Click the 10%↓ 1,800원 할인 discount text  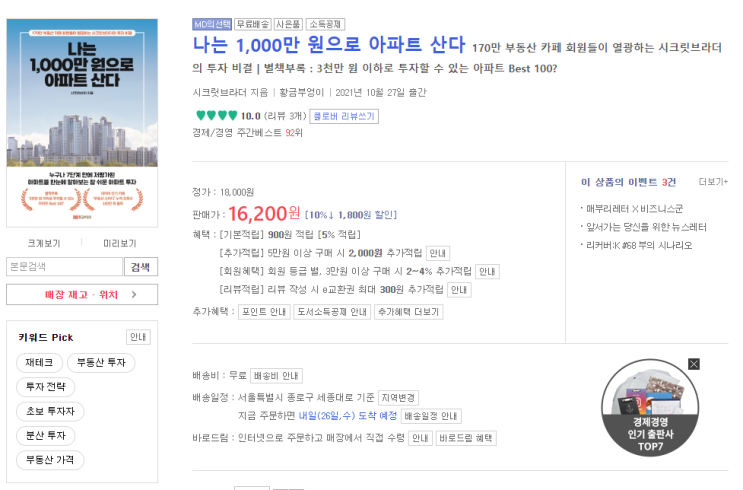[x=351, y=215]
